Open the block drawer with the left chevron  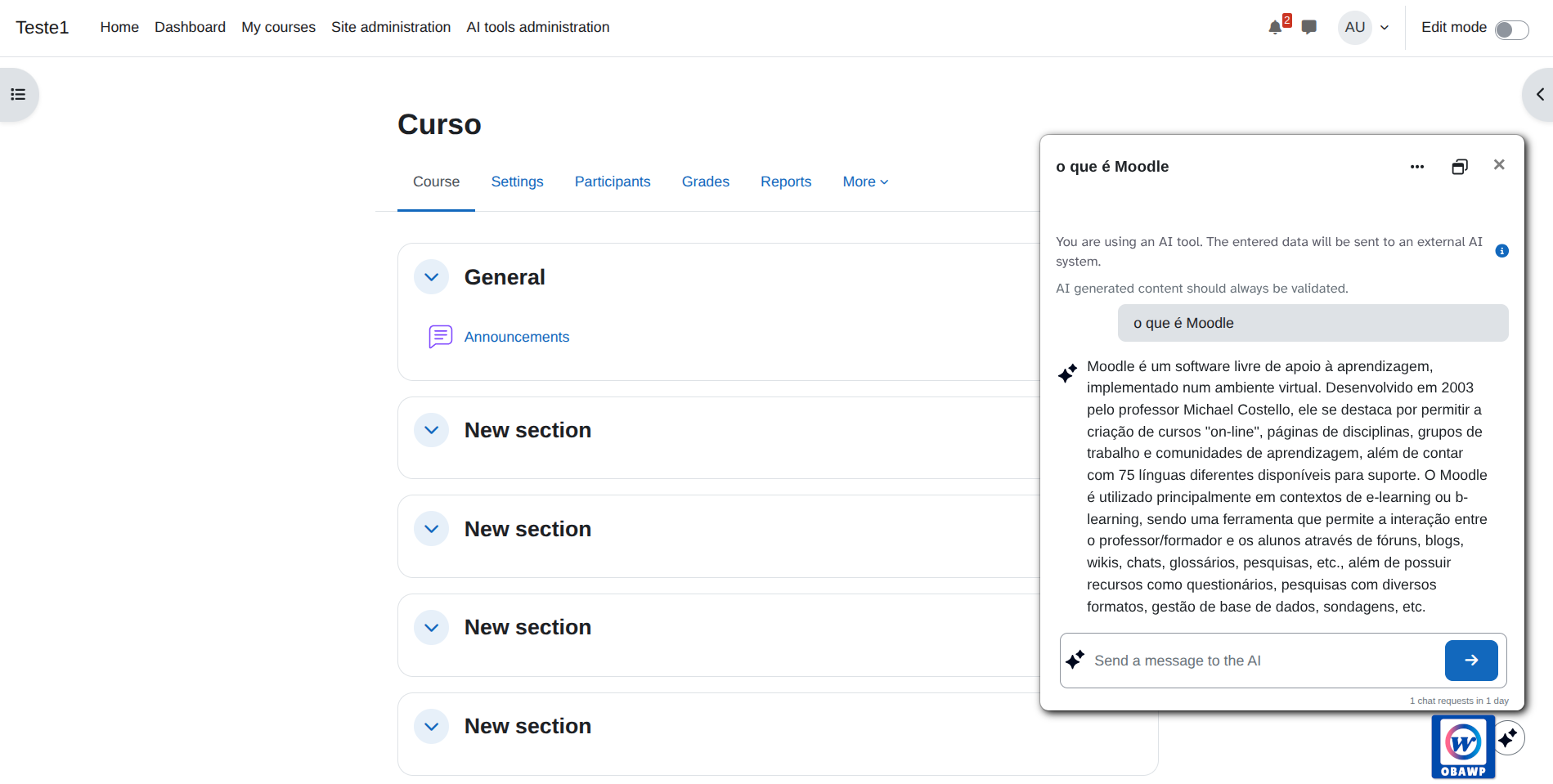[1539, 95]
